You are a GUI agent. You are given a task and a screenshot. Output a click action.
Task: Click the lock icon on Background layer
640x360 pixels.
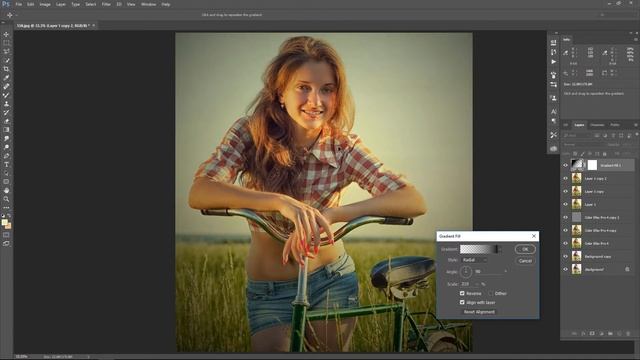click(x=627, y=269)
